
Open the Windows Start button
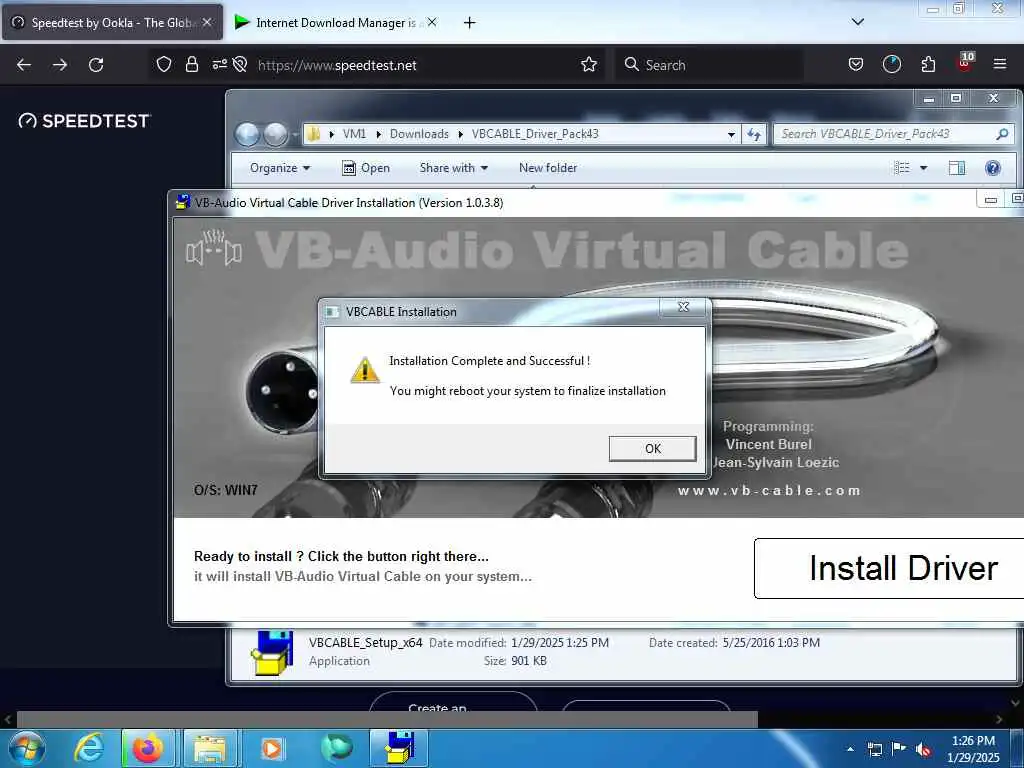[x=27, y=748]
